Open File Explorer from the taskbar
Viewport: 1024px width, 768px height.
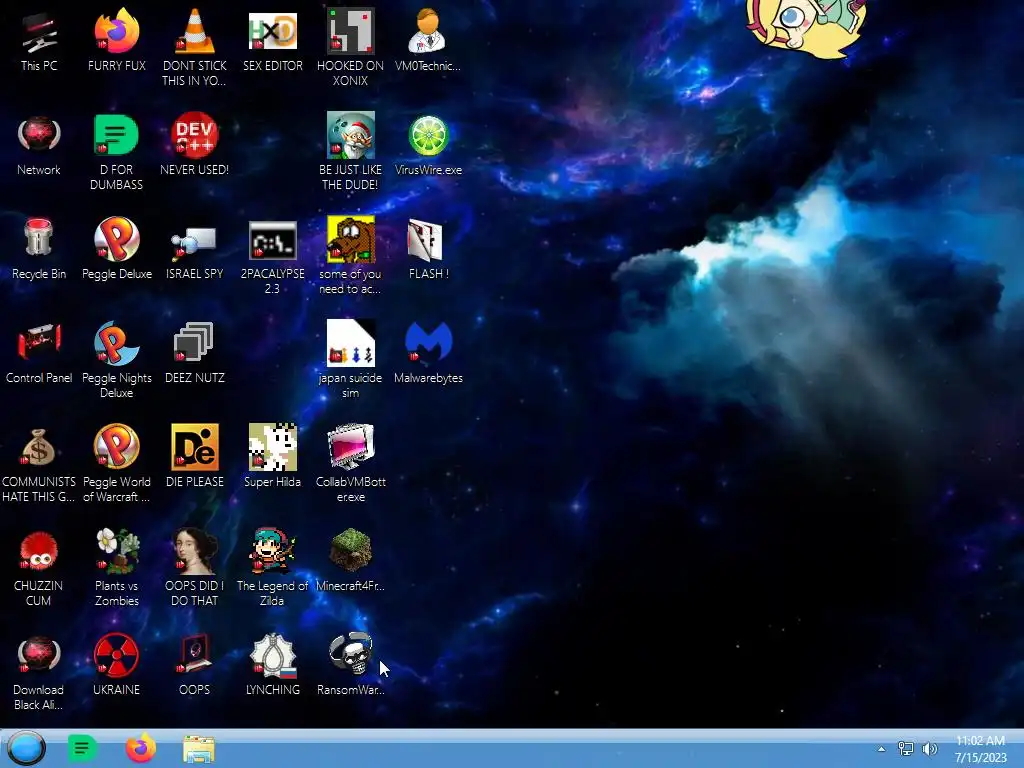199,749
